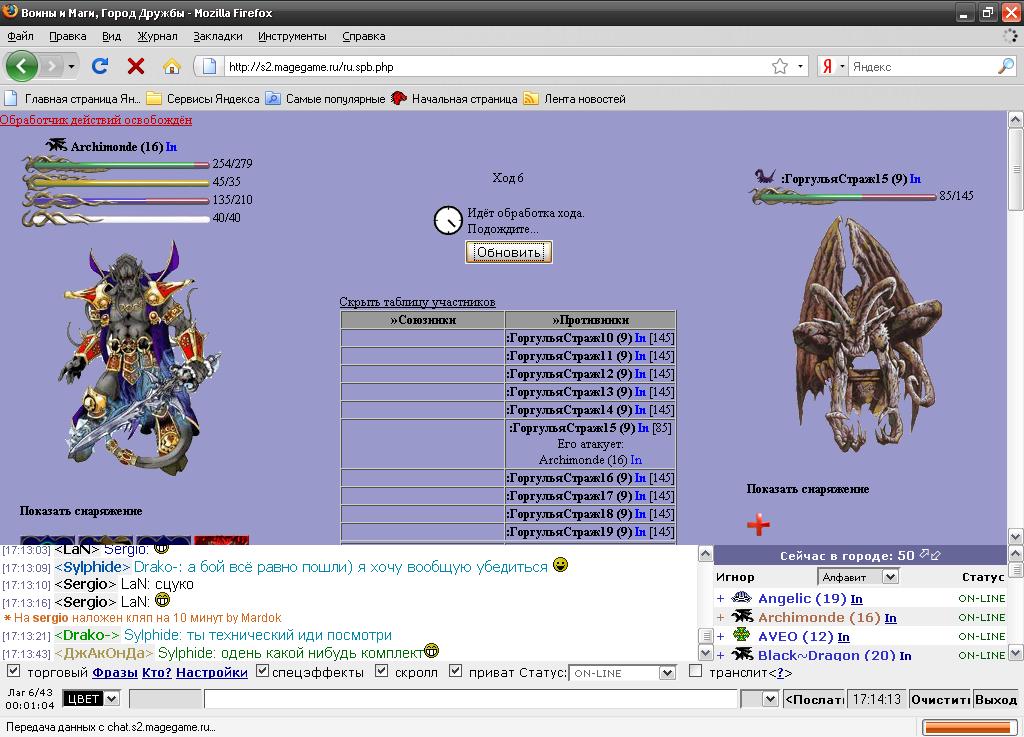Click the clan icon next to Angelic (19)

tap(741, 597)
